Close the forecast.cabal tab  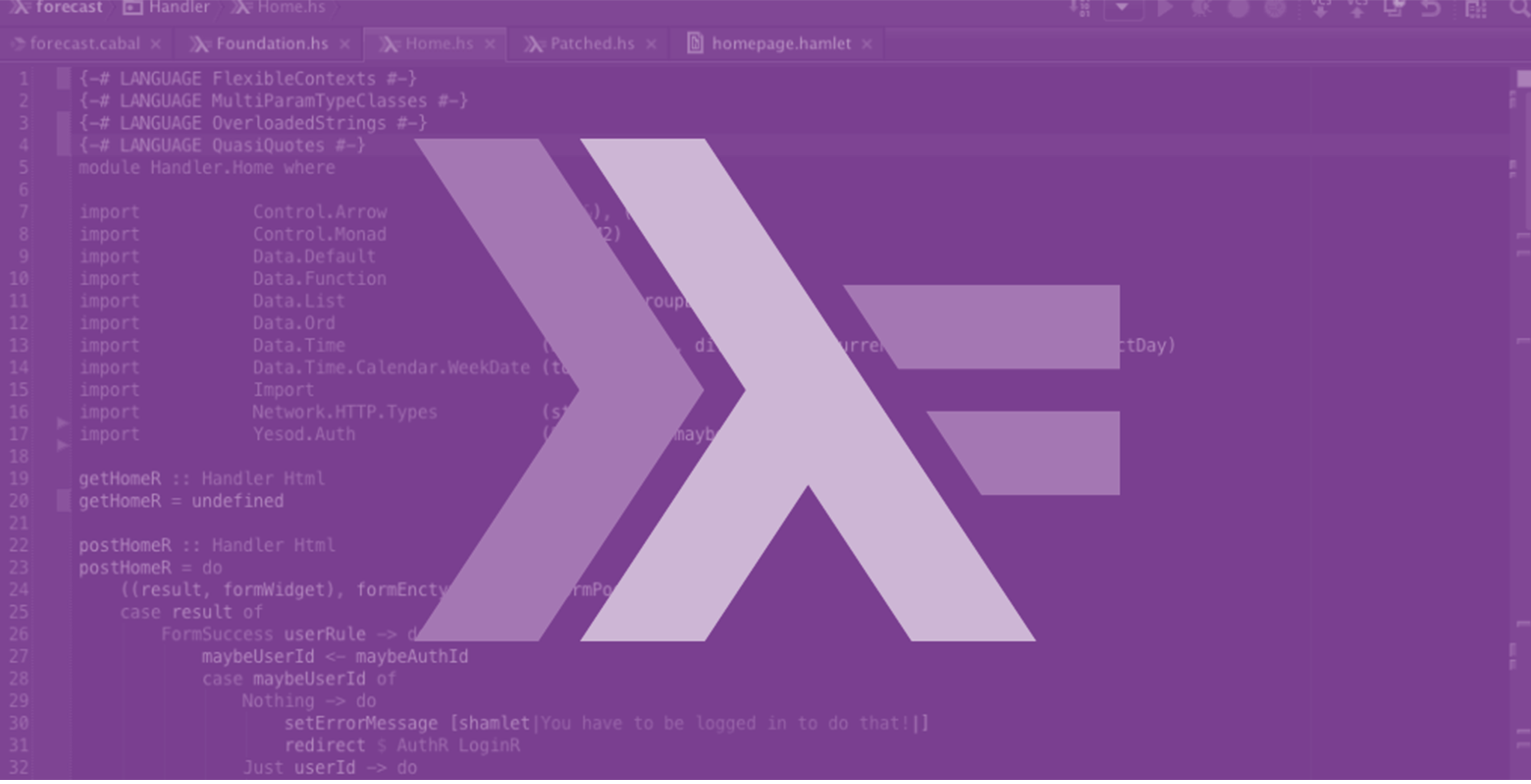[156, 44]
